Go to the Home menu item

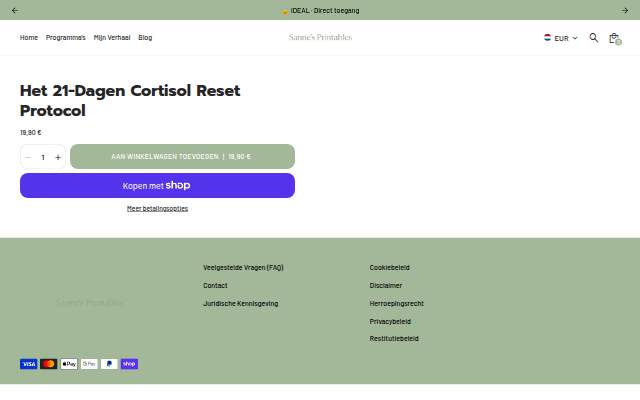click(29, 38)
